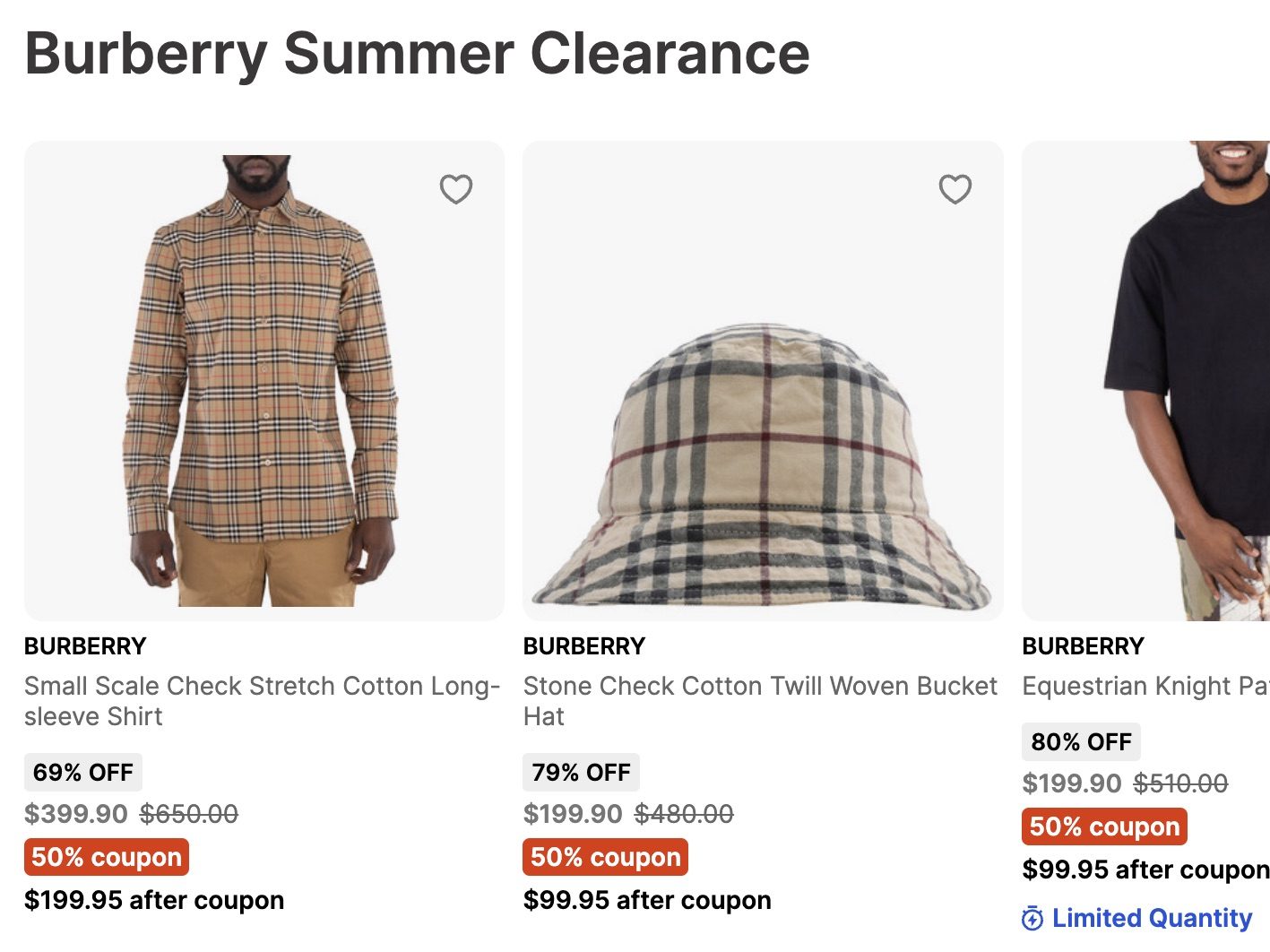This screenshot has height=952, width=1270.
Task: Open Small Scale Check Stretch Cotton Shirt link
Action: (x=261, y=701)
